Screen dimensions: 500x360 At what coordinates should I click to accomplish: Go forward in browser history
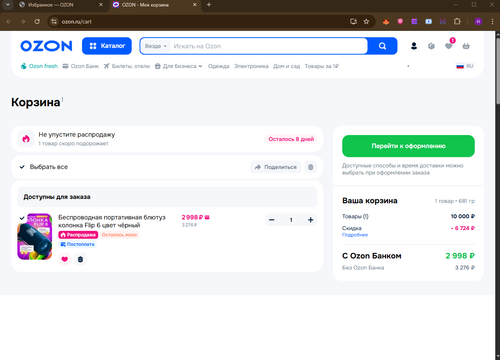point(23,21)
